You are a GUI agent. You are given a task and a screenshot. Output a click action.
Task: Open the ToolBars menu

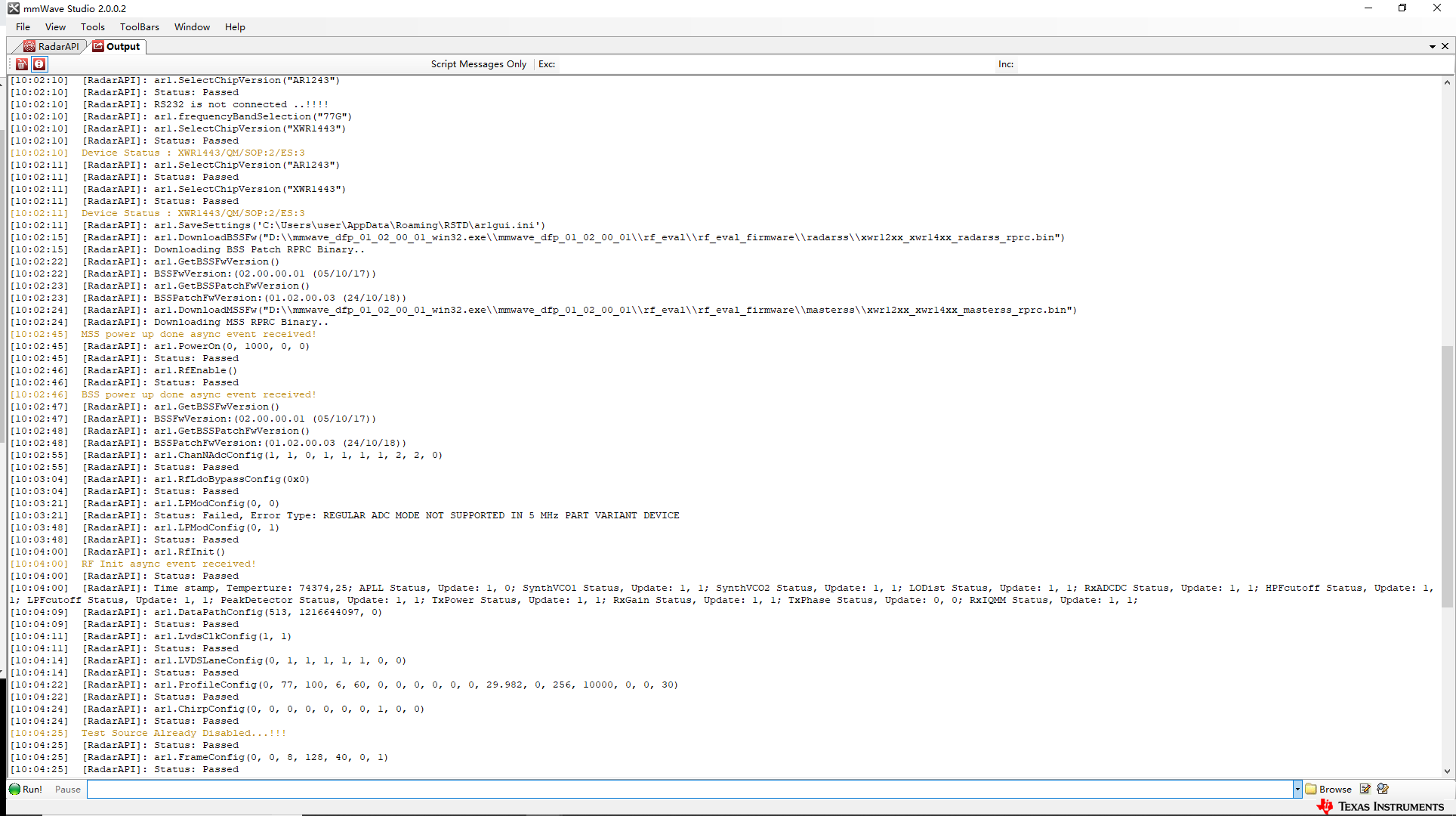(x=140, y=26)
